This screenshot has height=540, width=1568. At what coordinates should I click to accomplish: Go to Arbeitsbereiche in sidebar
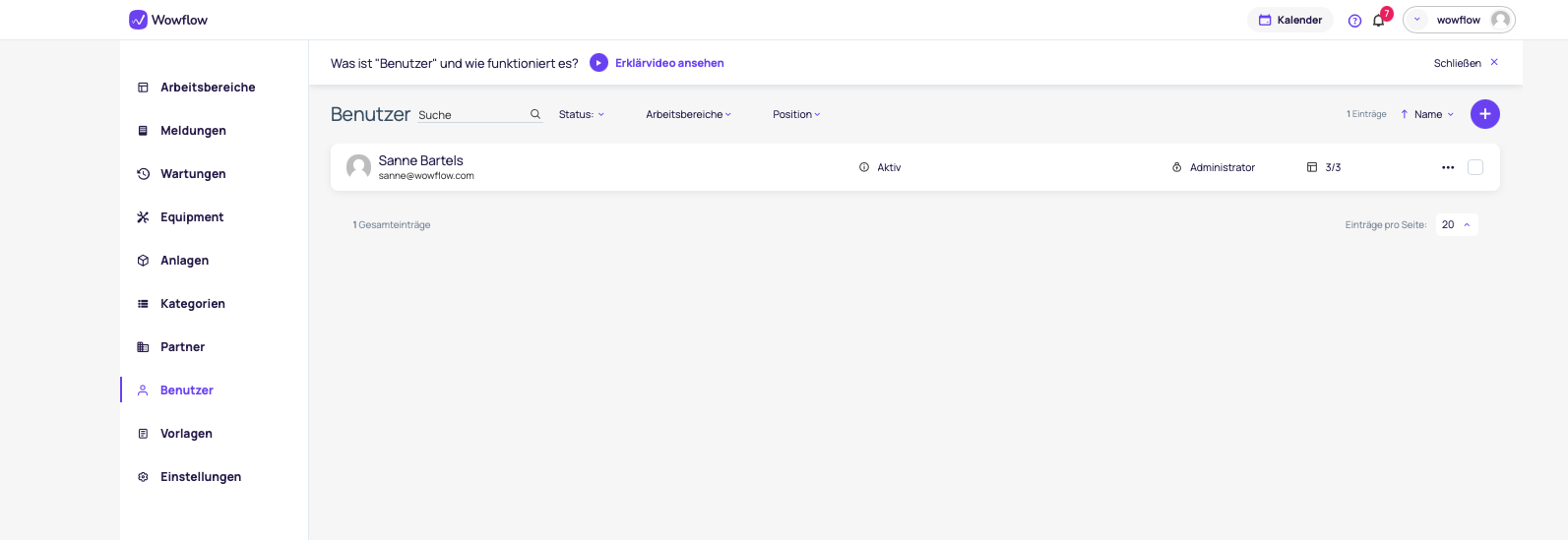click(208, 88)
